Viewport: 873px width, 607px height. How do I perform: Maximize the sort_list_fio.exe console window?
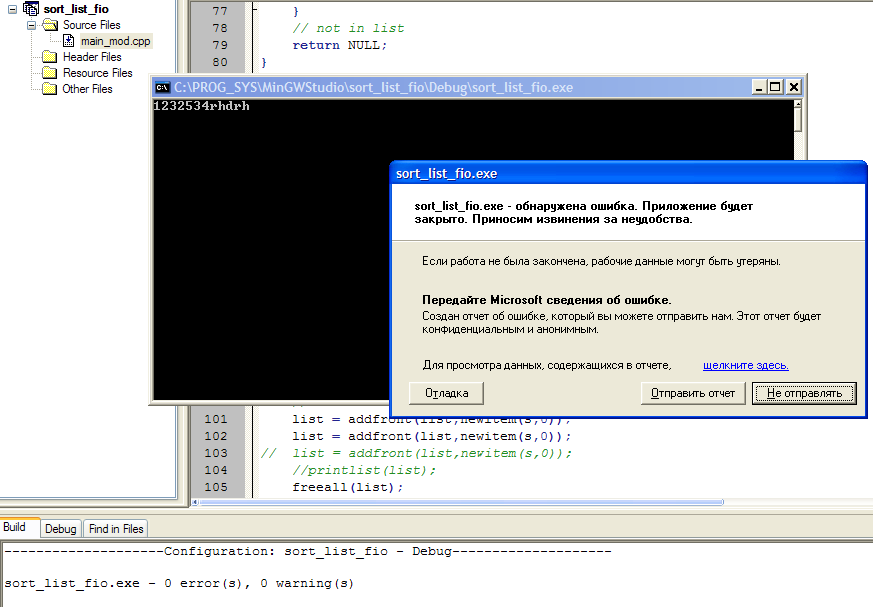point(775,87)
